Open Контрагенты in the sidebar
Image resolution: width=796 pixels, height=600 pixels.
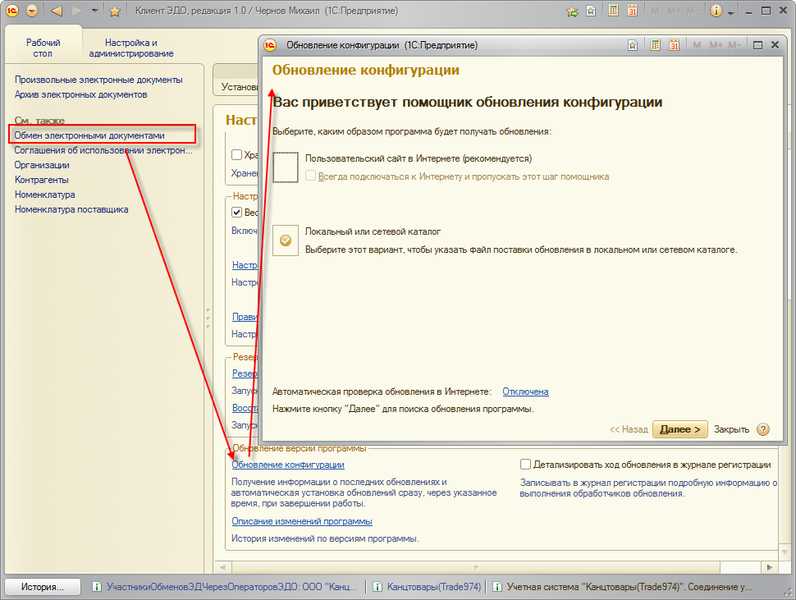tap(41, 180)
